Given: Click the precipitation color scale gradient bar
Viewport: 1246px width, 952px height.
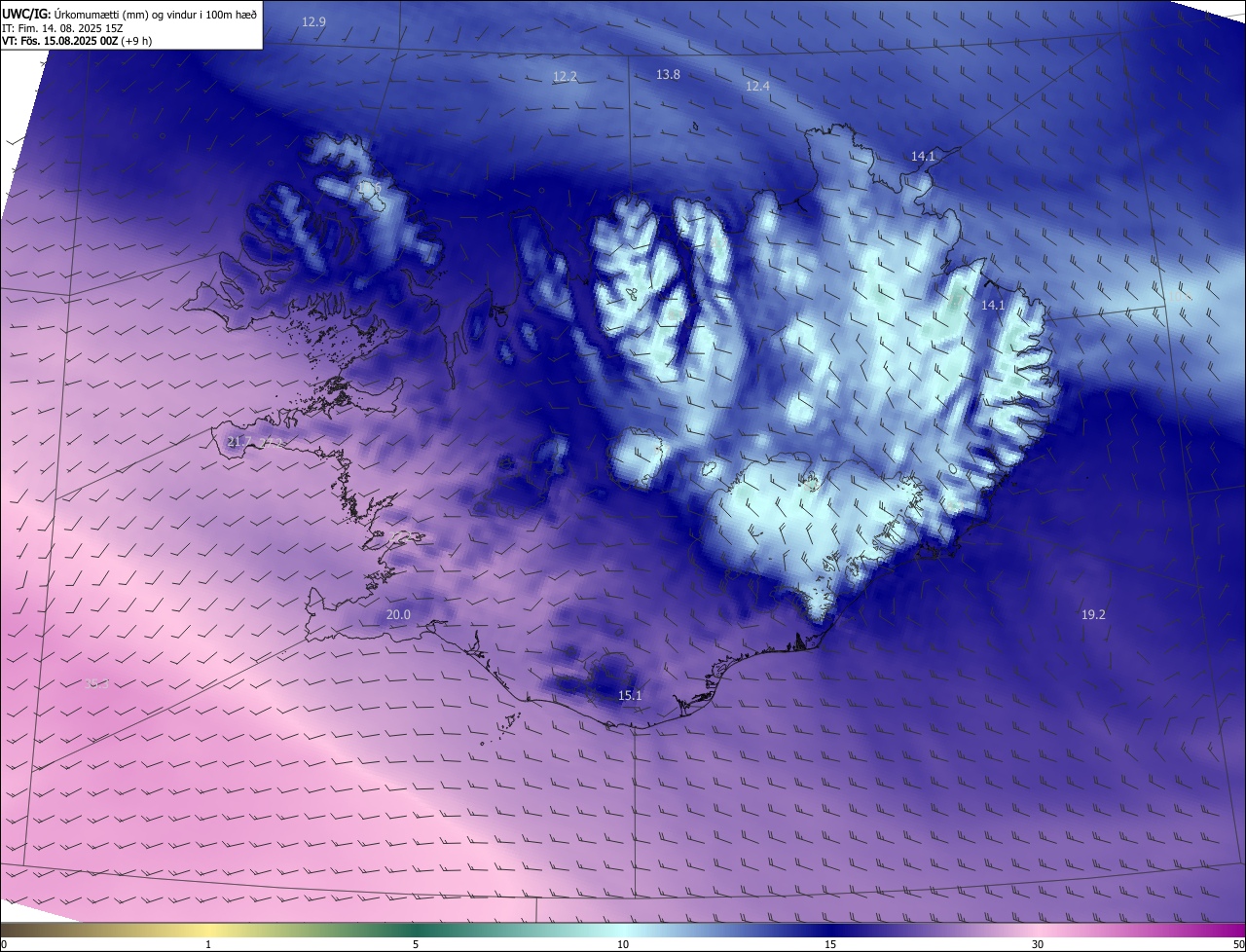Looking at the screenshot, I should pyautogui.click(x=623, y=930).
